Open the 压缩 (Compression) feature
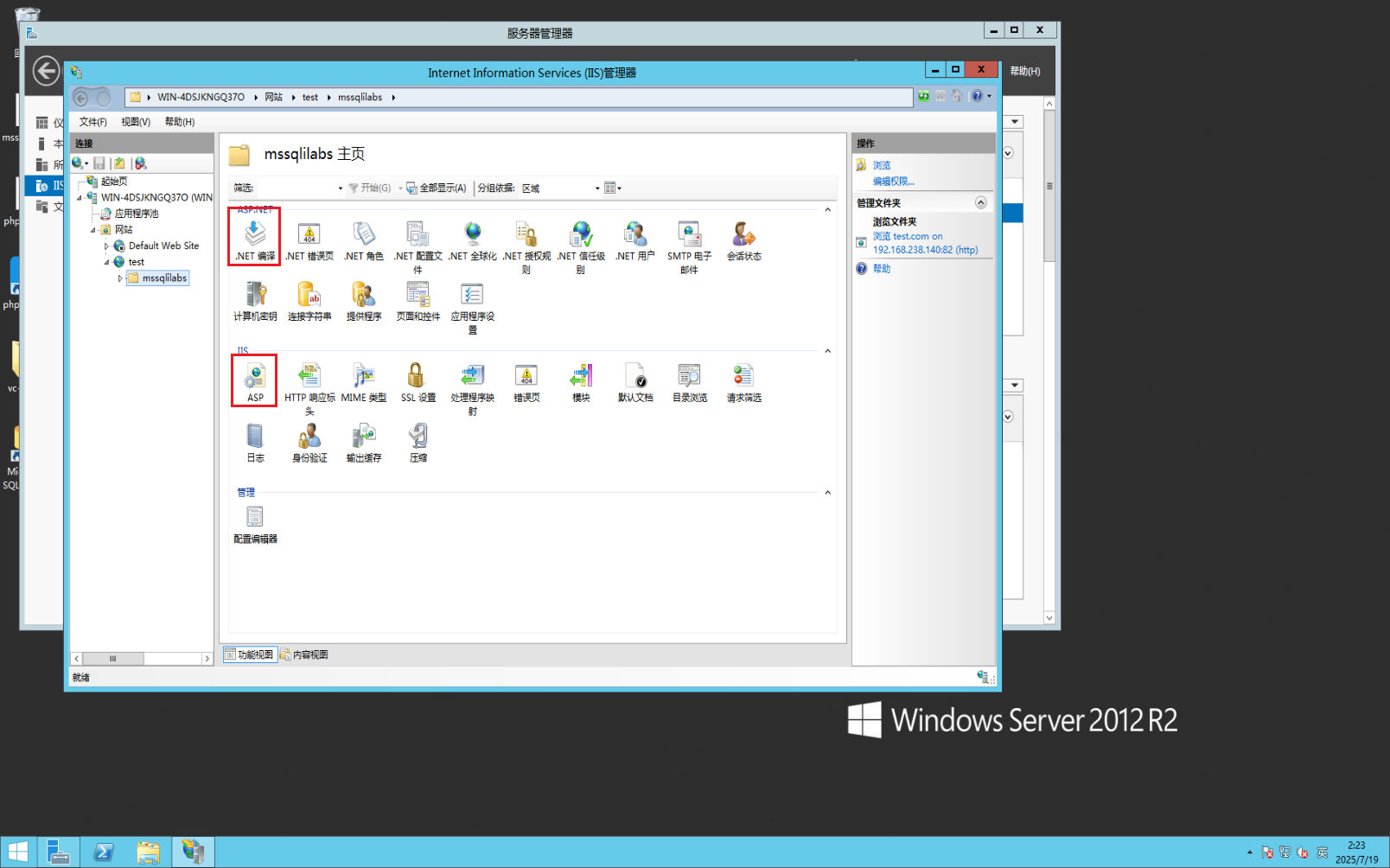The image size is (1390, 868). point(418,441)
